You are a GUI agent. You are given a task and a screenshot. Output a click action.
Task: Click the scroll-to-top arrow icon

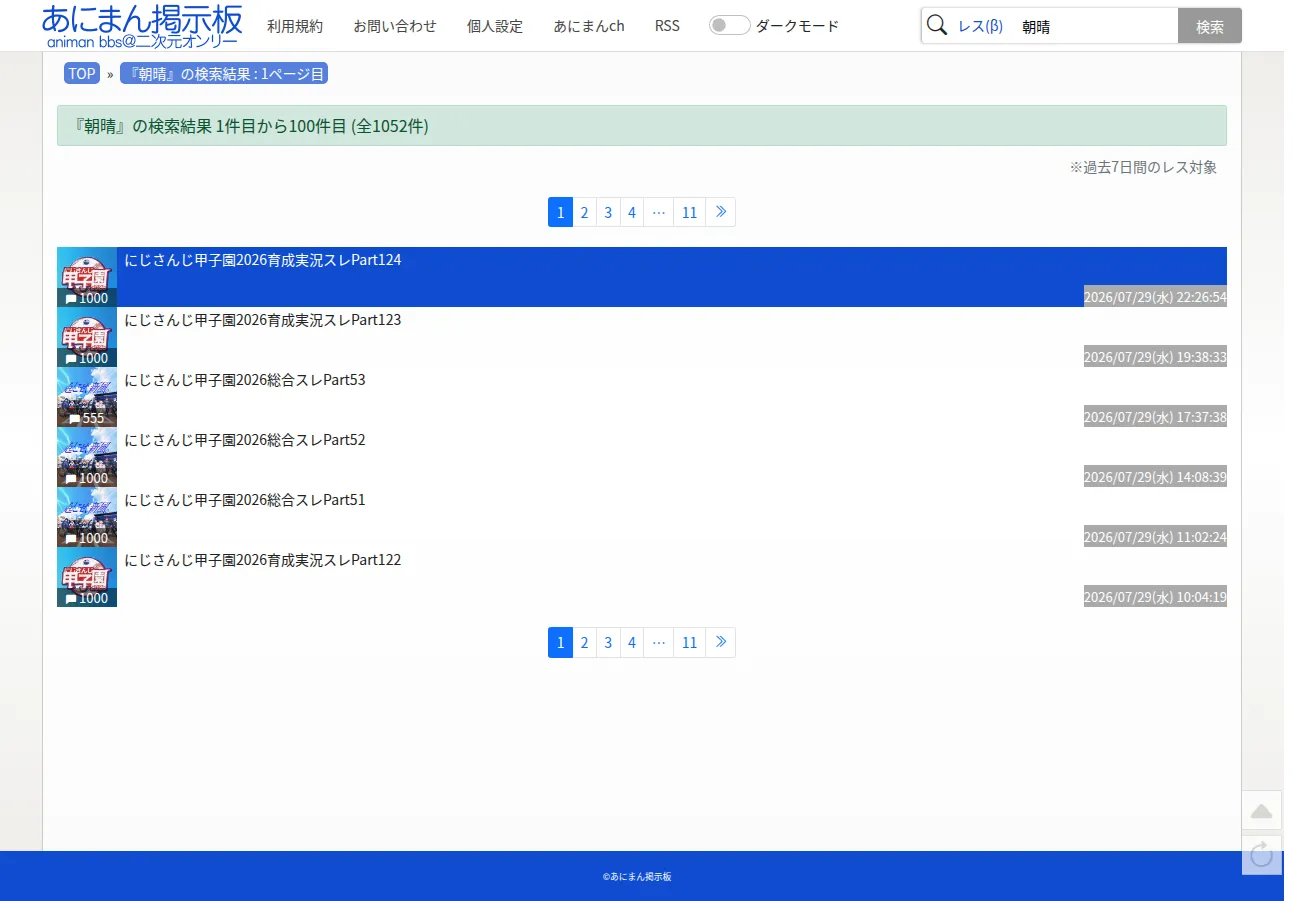(x=1262, y=810)
